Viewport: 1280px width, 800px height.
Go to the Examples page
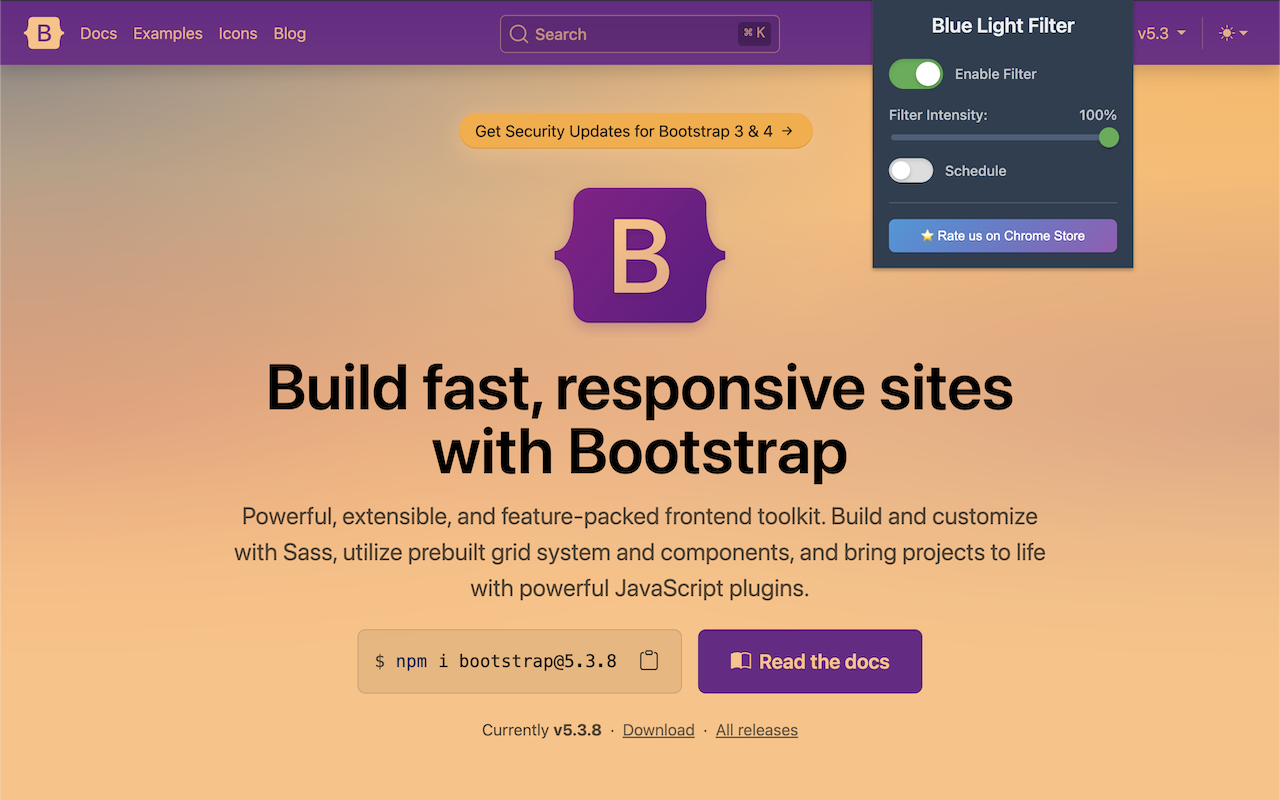tap(168, 33)
